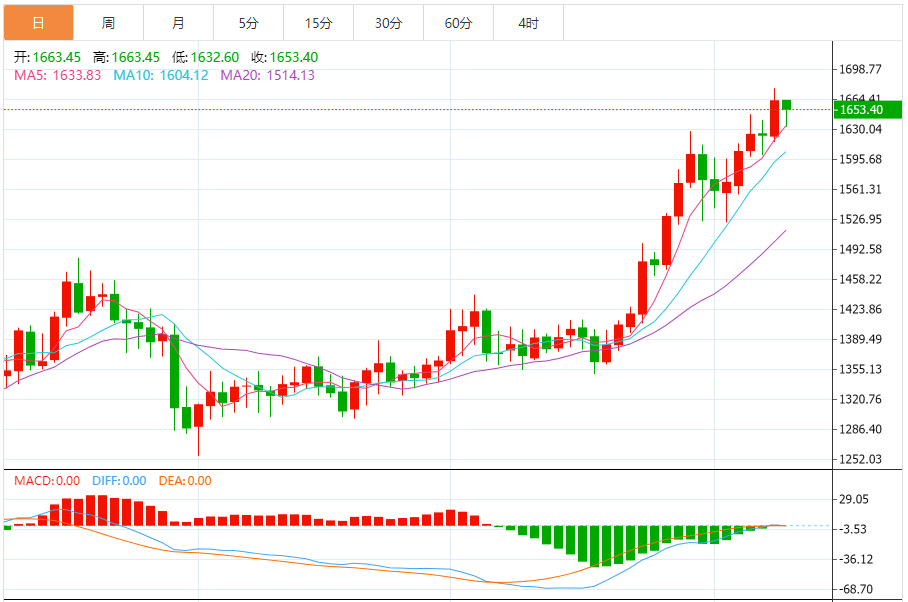Screen dimensions: 908x602
Task: Click the latest green candlestick at far right
Action: pos(786,113)
